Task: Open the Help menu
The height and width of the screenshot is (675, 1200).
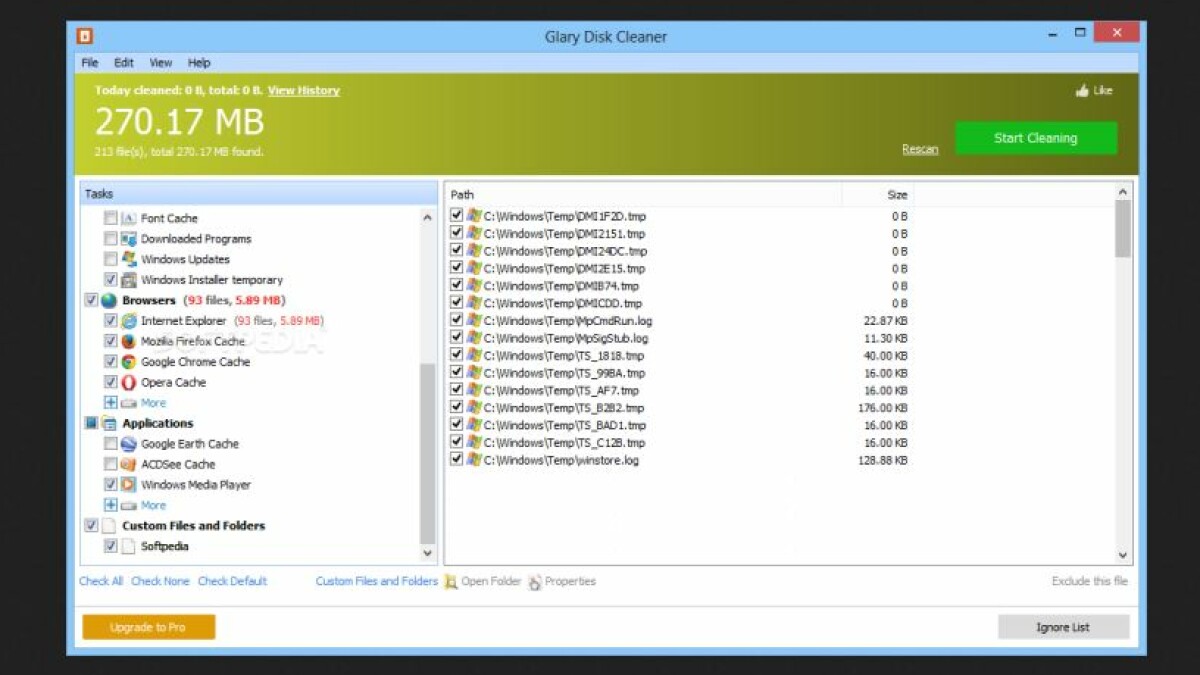Action: point(199,63)
